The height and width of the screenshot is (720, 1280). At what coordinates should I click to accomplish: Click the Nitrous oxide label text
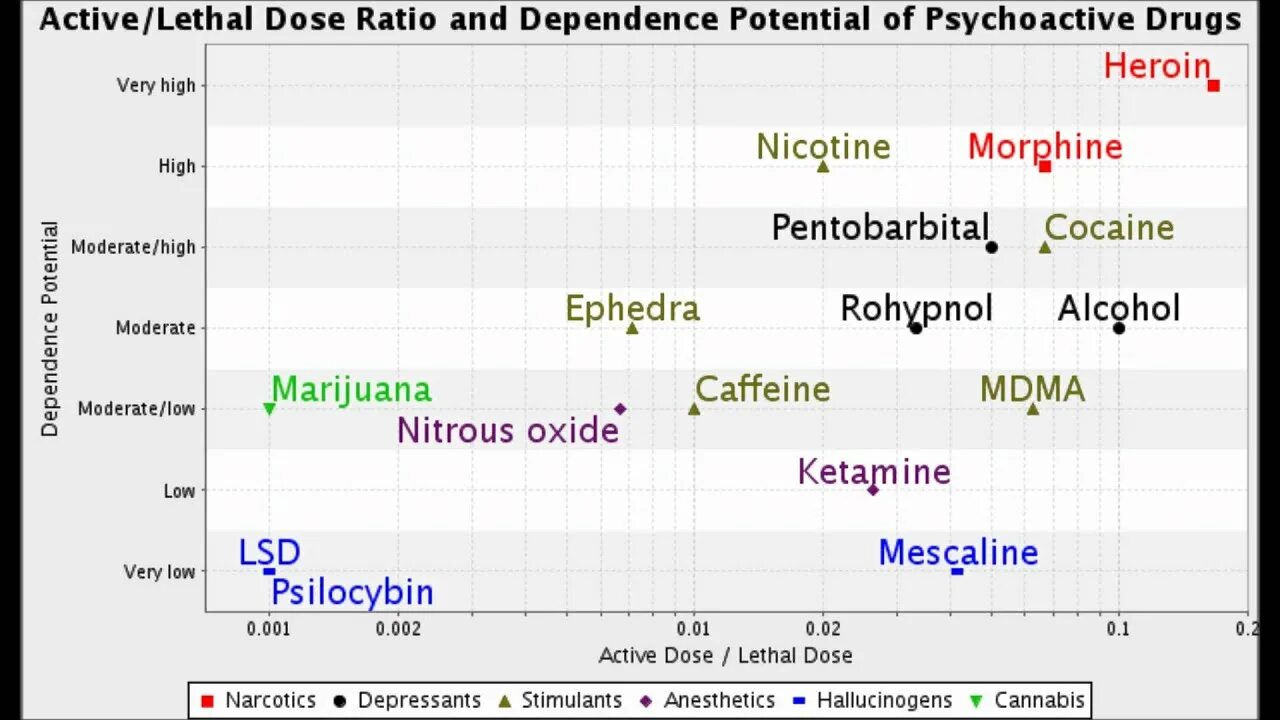(508, 431)
